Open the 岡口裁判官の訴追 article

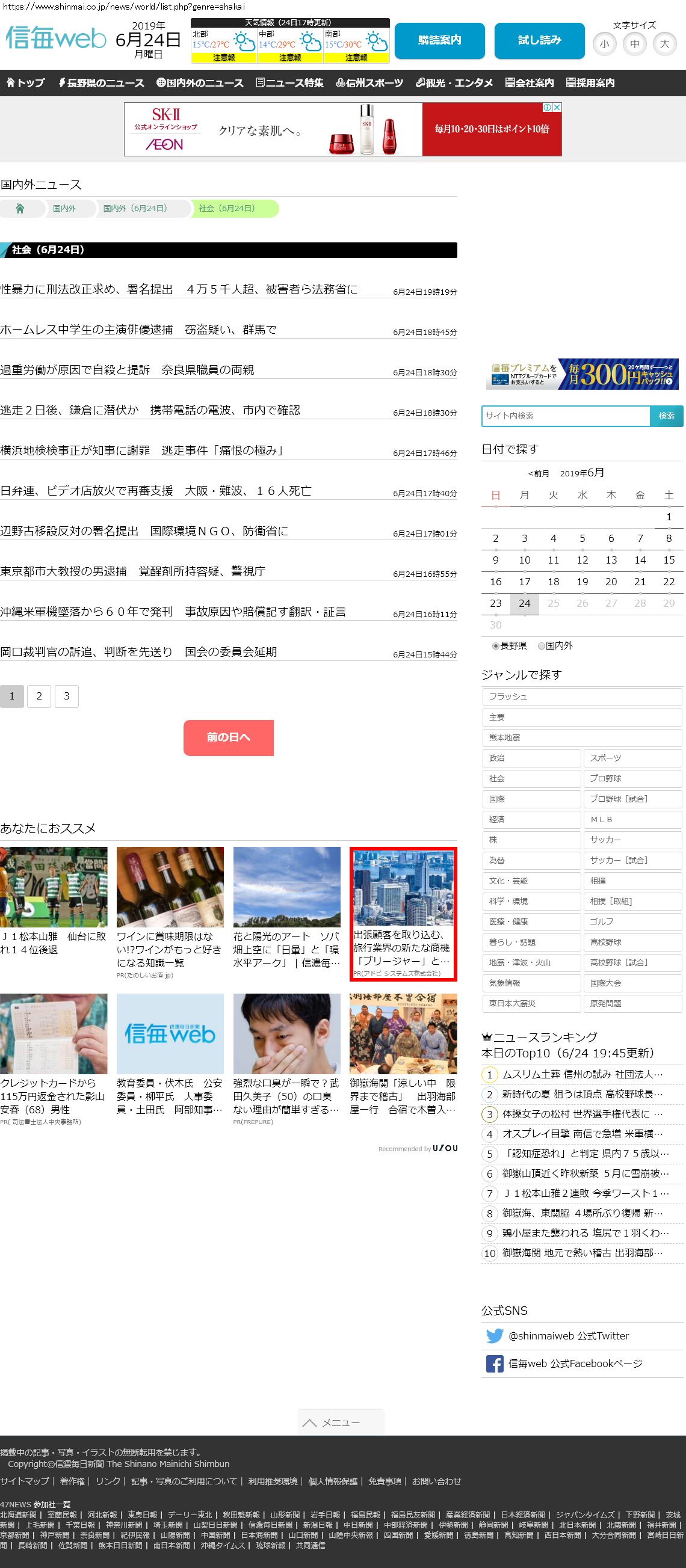[138, 652]
